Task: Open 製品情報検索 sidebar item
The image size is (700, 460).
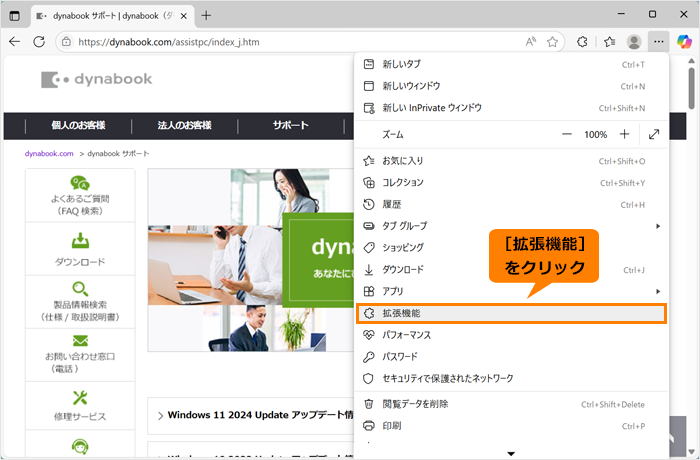Action: click(80, 302)
